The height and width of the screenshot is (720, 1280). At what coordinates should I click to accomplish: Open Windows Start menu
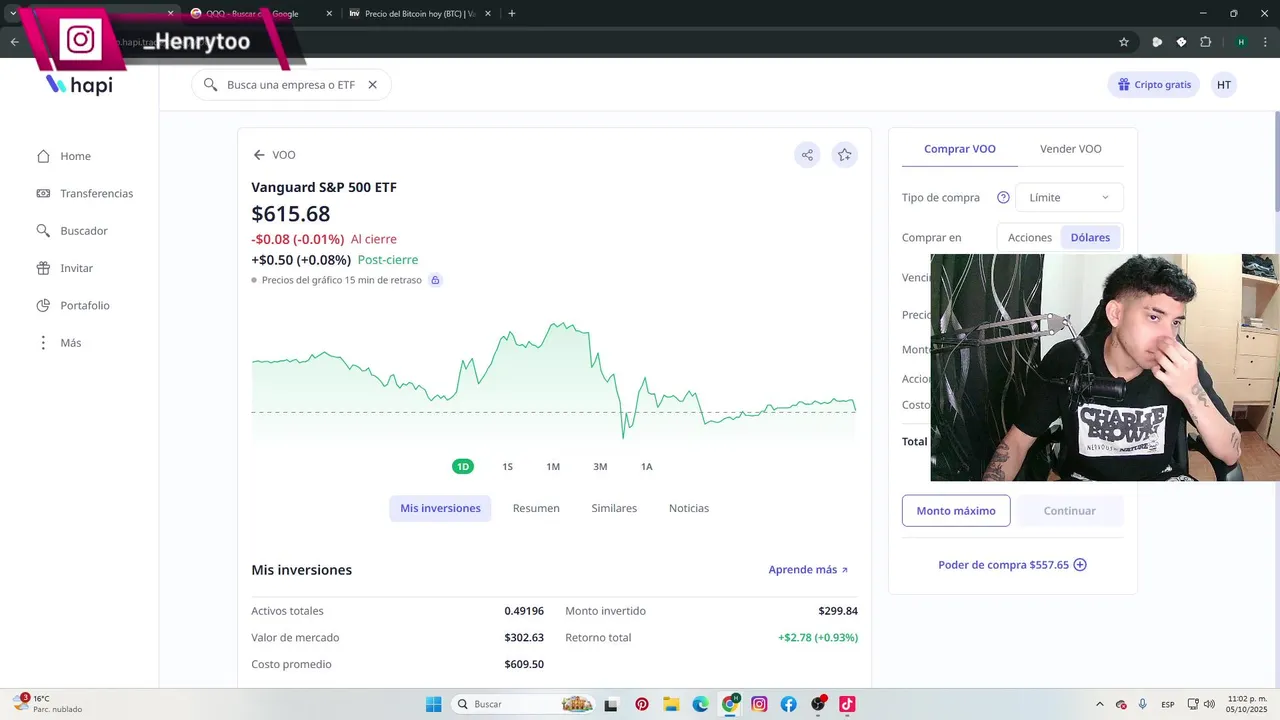point(434,704)
